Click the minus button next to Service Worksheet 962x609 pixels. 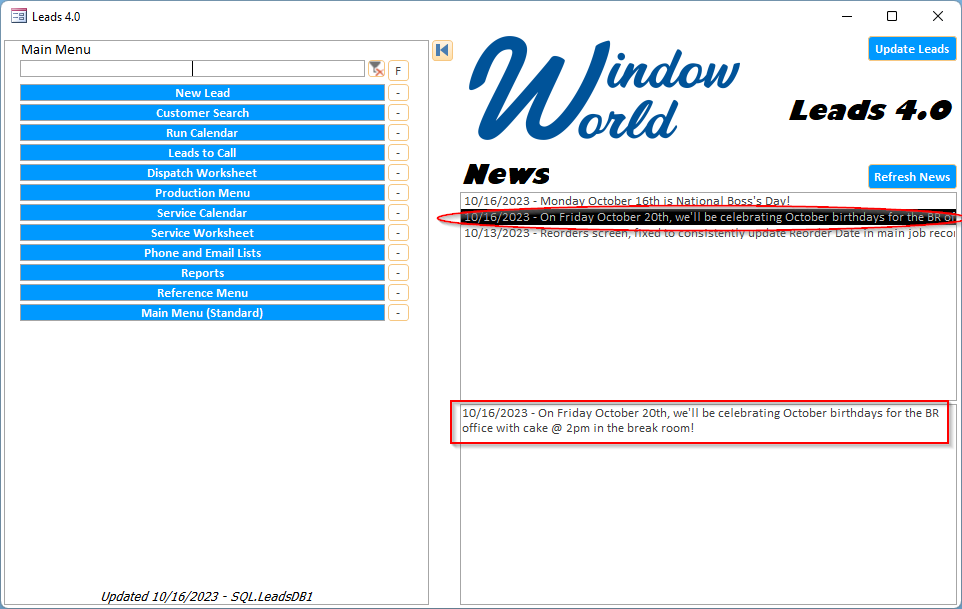398,233
